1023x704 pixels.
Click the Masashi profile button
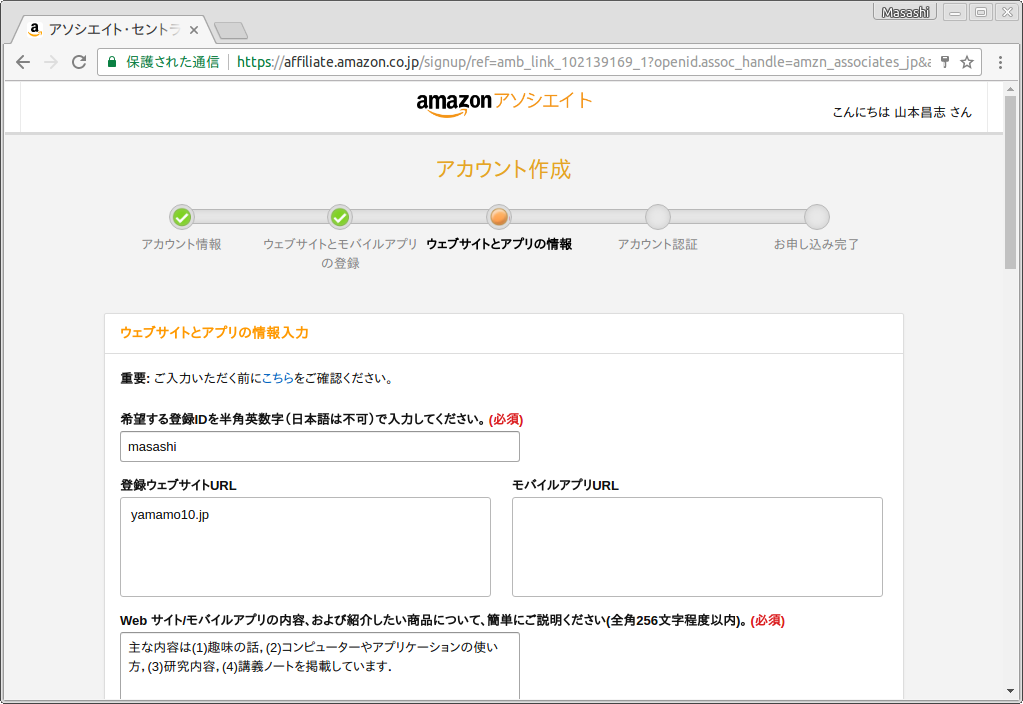click(905, 12)
